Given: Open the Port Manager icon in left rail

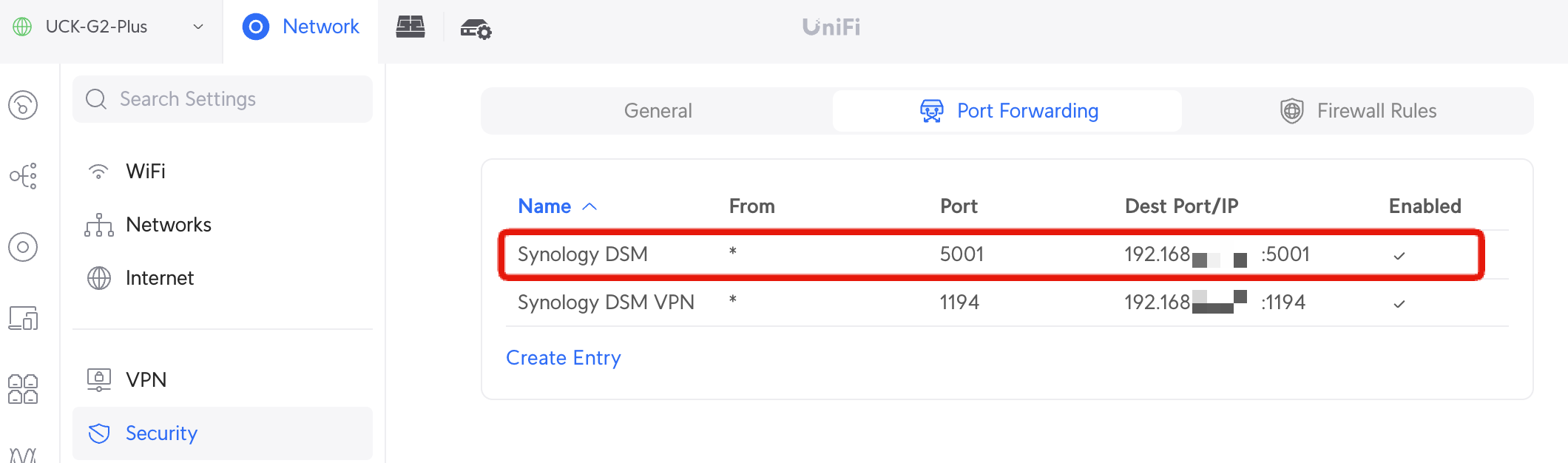Looking at the screenshot, I should click(x=23, y=389).
